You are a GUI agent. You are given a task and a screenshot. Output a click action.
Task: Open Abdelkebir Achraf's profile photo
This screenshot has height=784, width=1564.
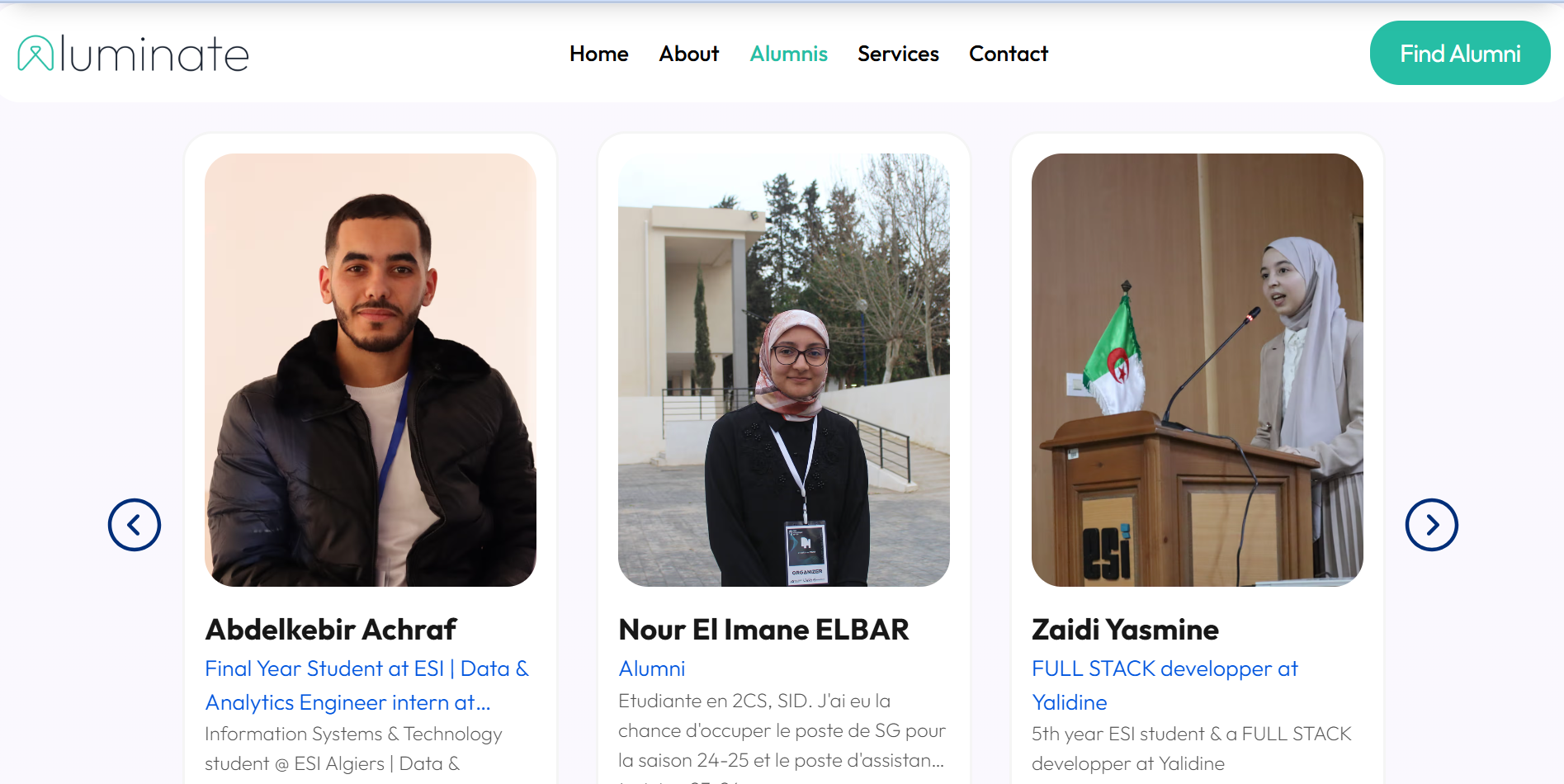click(371, 370)
